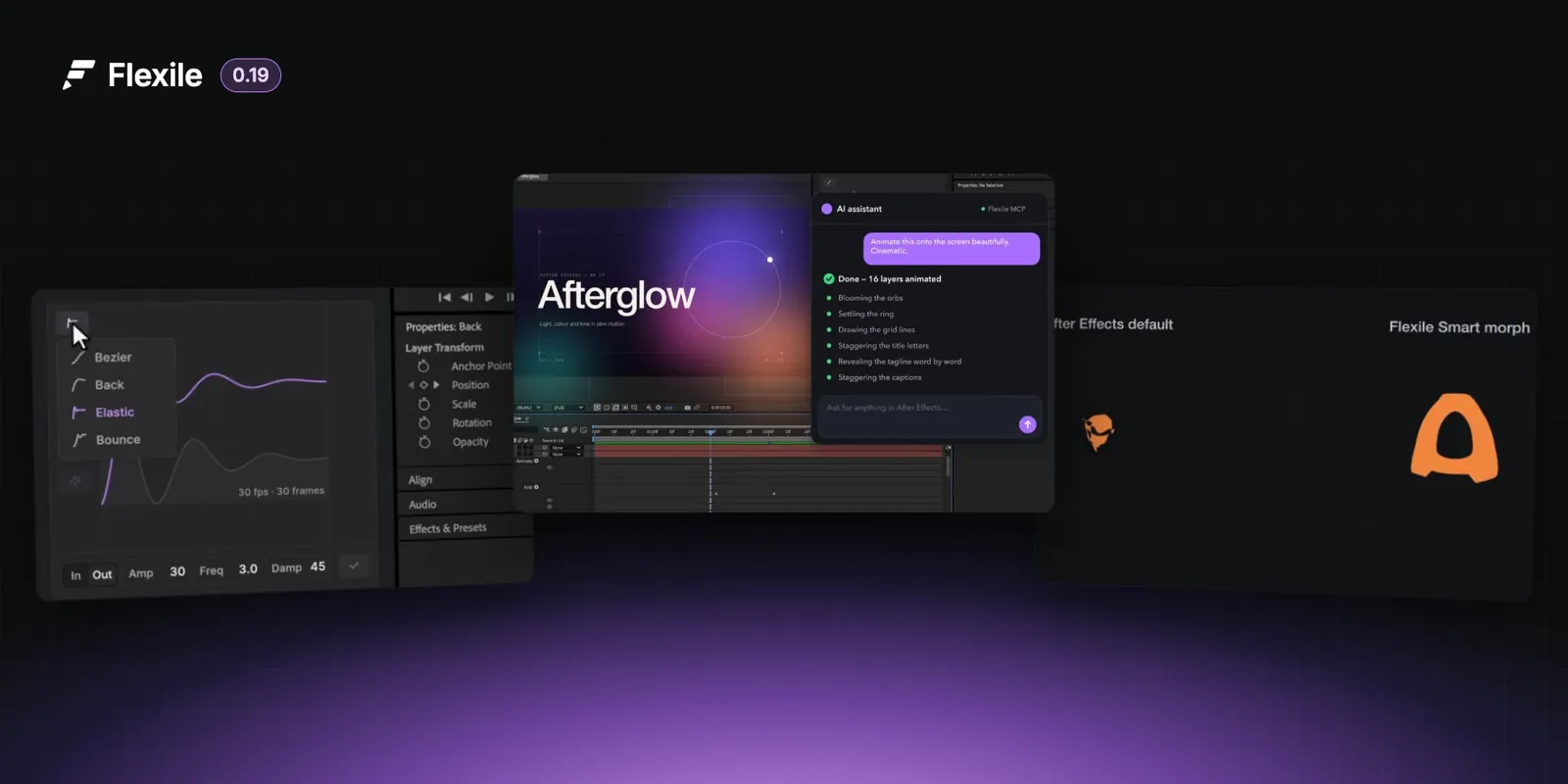Image resolution: width=1568 pixels, height=784 pixels.
Task: Apply easing with the checkmark button
Action: [354, 565]
